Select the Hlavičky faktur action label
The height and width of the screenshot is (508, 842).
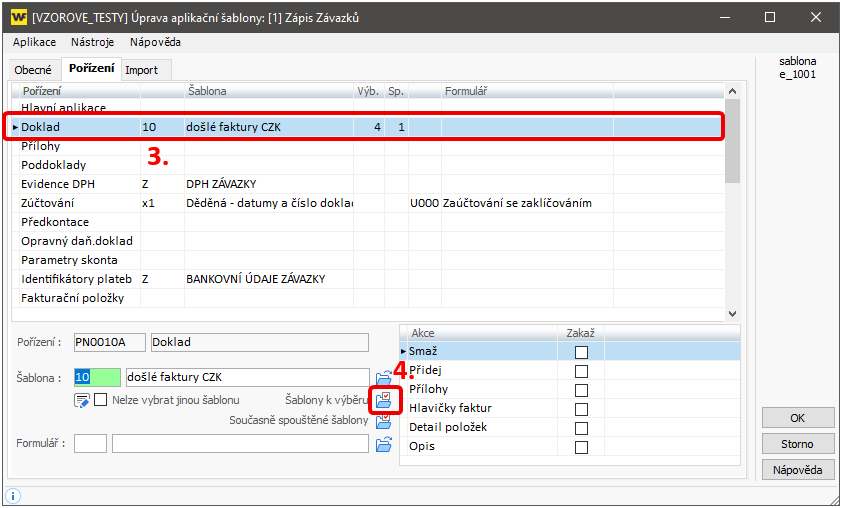tap(450, 409)
